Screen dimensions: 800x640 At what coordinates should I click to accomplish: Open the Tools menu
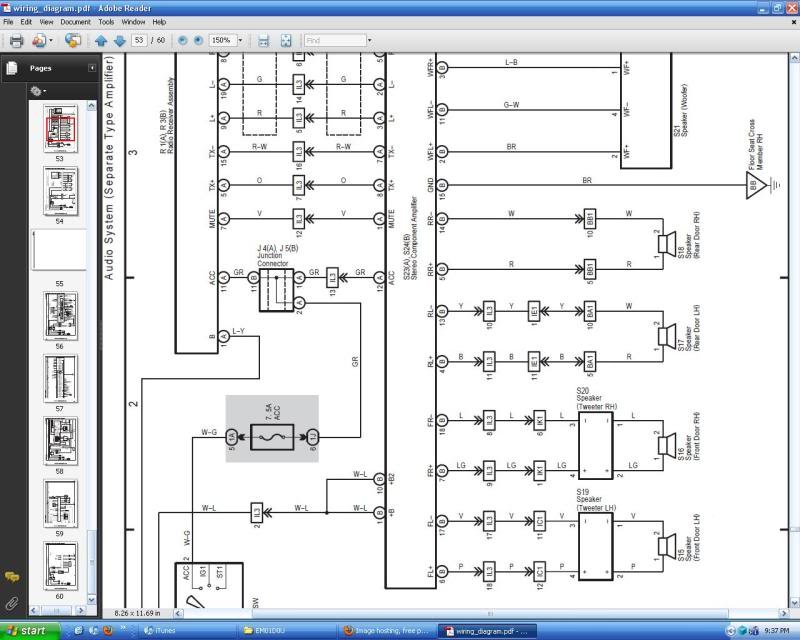click(106, 22)
